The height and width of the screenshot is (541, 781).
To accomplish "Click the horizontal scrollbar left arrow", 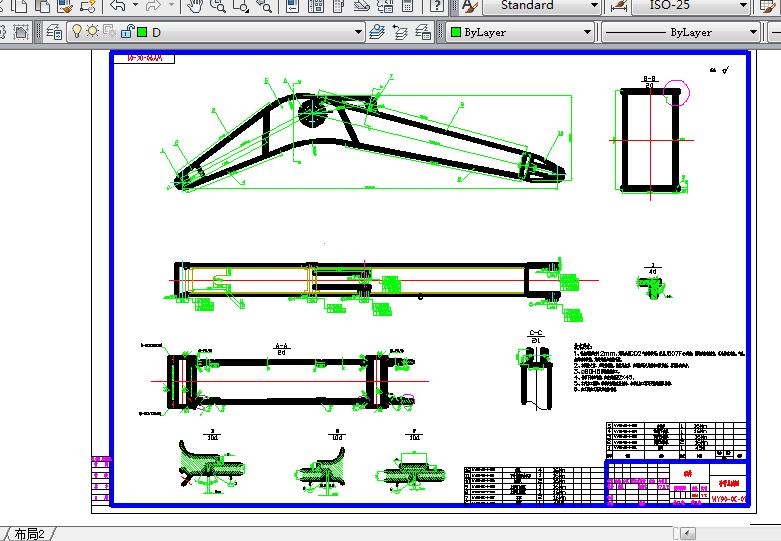I will click(x=687, y=534).
